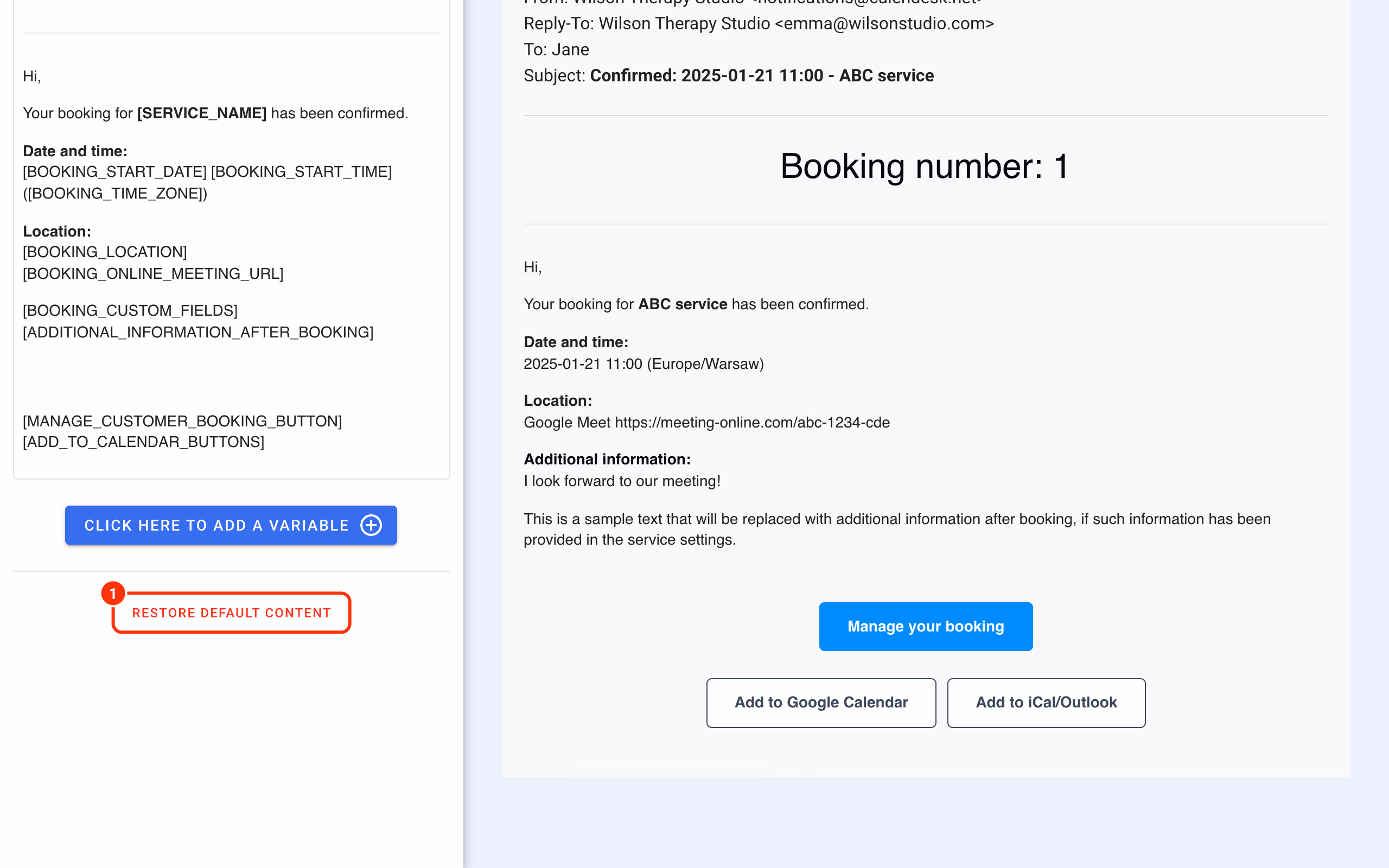Image resolution: width=1389 pixels, height=868 pixels.
Task: Click the [BOOKING_CUSTOM_FIELDS] placeholder line
Action: point(130,310)
